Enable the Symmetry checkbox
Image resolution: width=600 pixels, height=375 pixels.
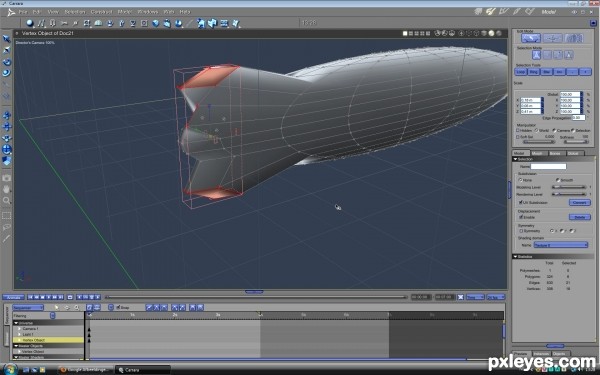click(x=521, y=231)
